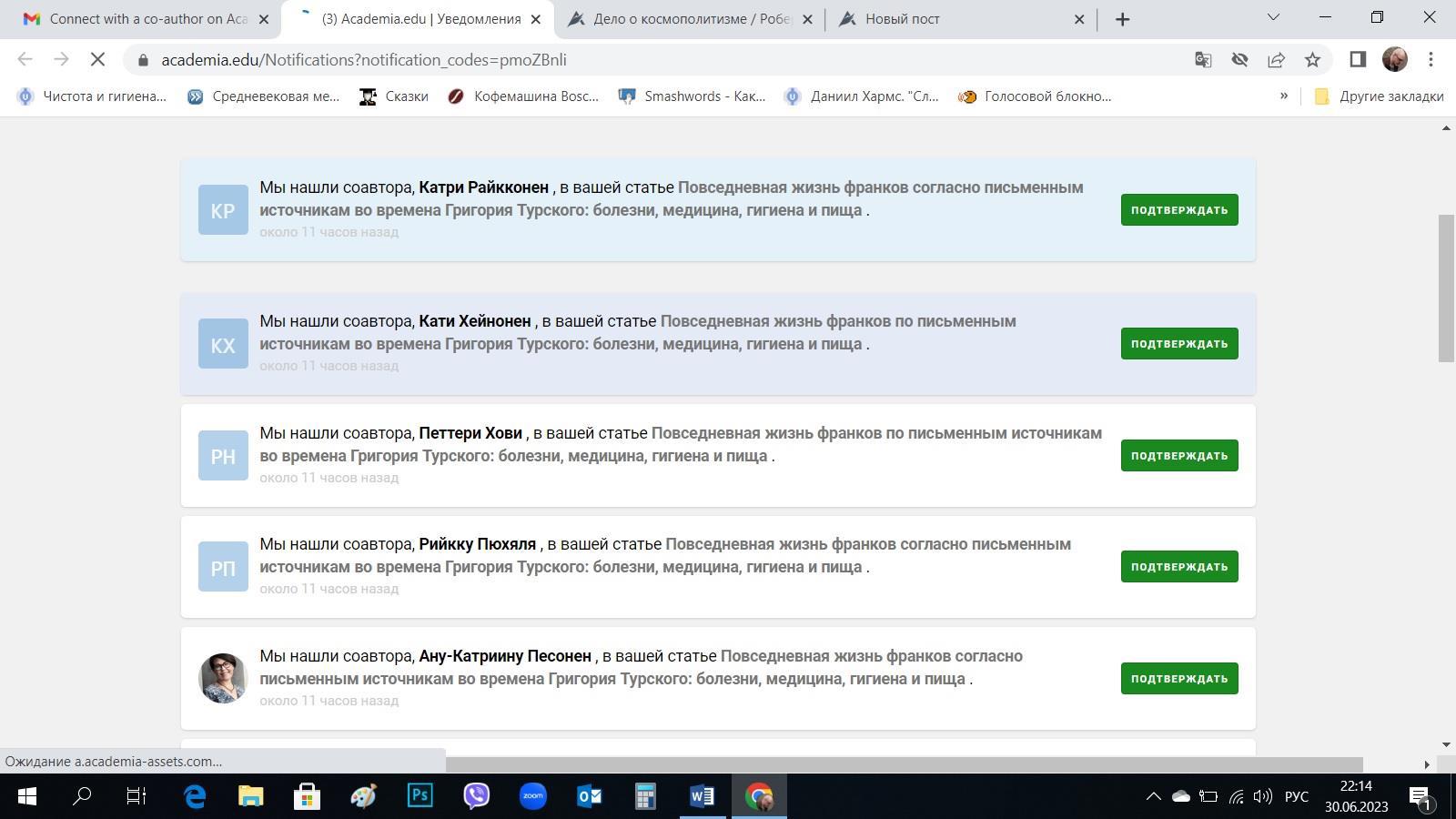Click the vertical page scrollbar thumb
Viewport: 1456px width, 819px height.
[1446, 287]
